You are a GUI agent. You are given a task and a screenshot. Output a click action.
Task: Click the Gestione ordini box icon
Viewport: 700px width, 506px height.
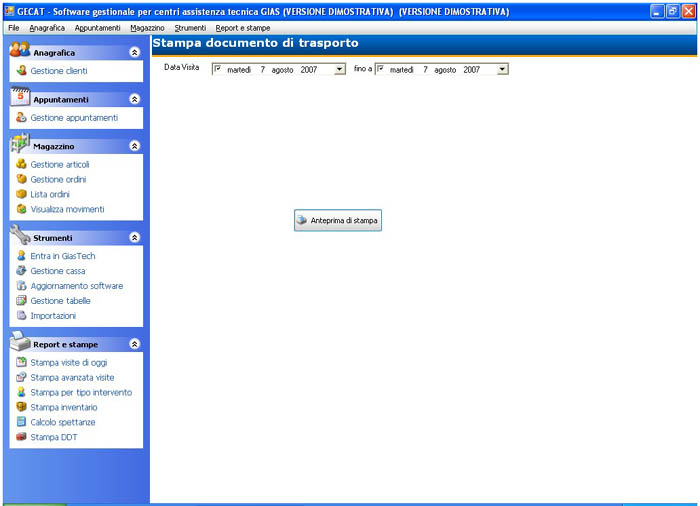[x=21, y=179]
